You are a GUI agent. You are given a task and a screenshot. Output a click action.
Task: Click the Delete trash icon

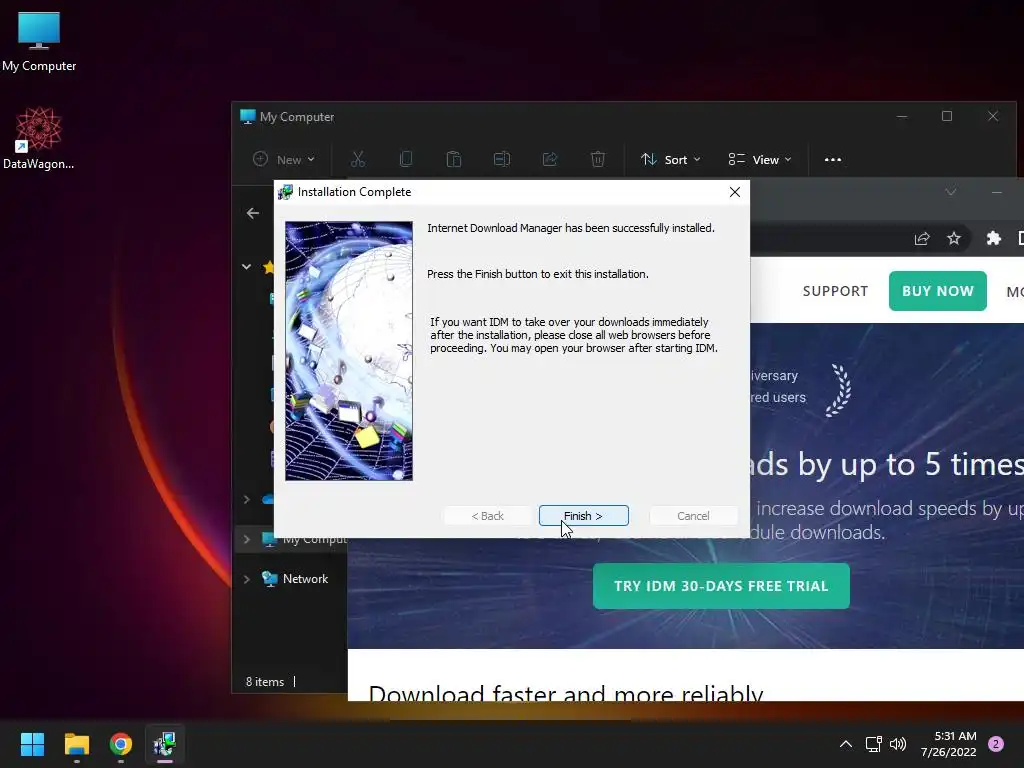(x=598, y=159)
